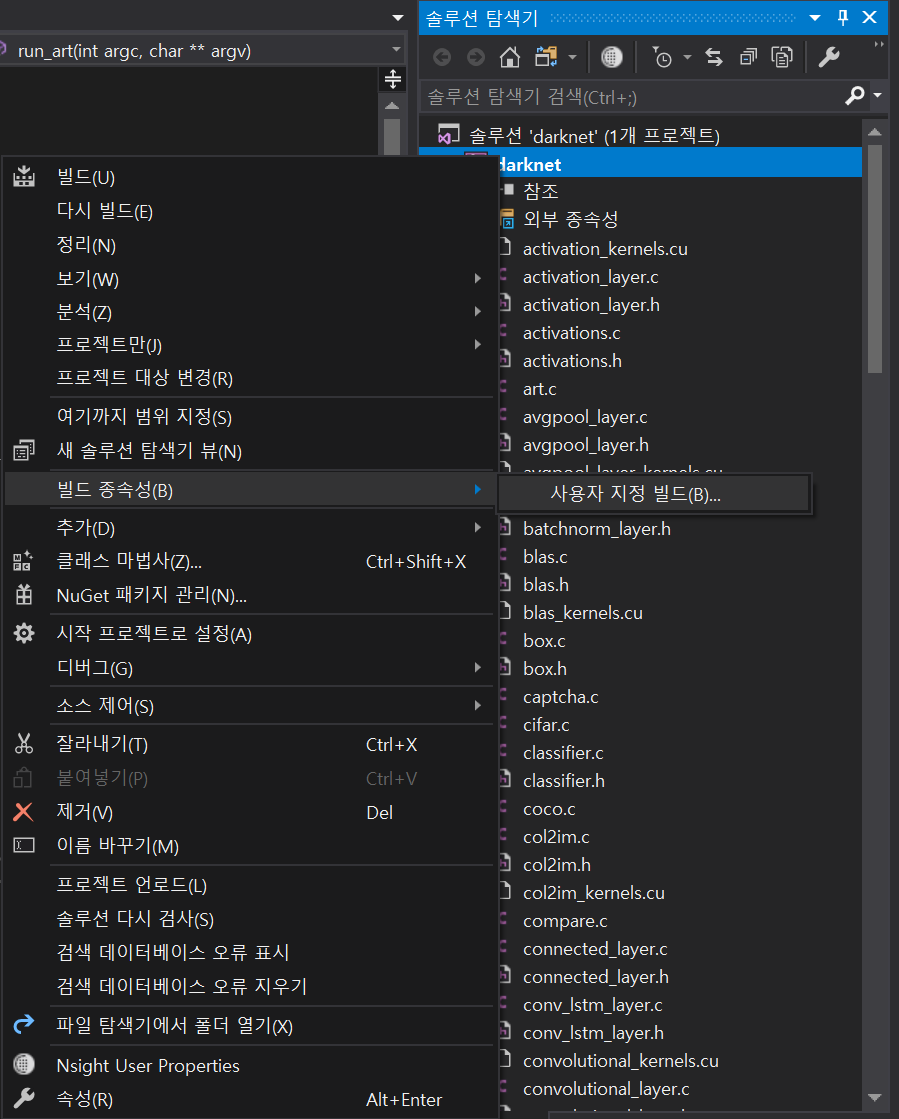Screen dimensions: 899x1119
Task: Click the Back arrow in Solution Explorer toolbar
Action: 442,57
